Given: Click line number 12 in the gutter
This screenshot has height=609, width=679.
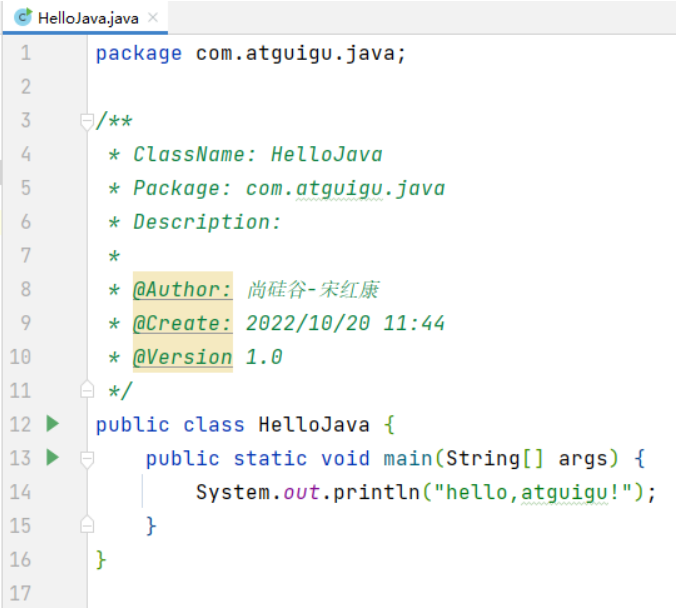Looking at the screenshot, I should (20, 424).
